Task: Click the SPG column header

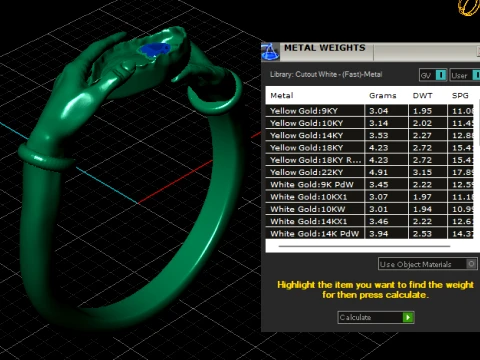Action: (460, 96)
